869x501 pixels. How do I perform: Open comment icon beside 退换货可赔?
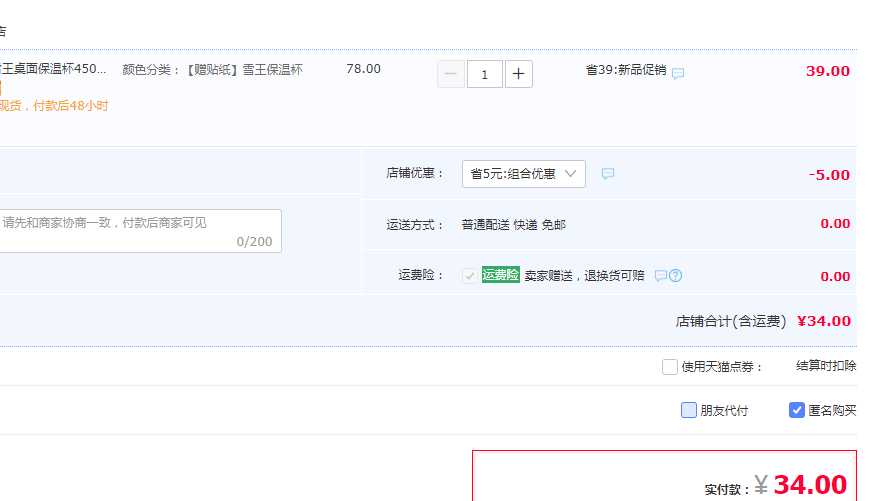(661, 275)
